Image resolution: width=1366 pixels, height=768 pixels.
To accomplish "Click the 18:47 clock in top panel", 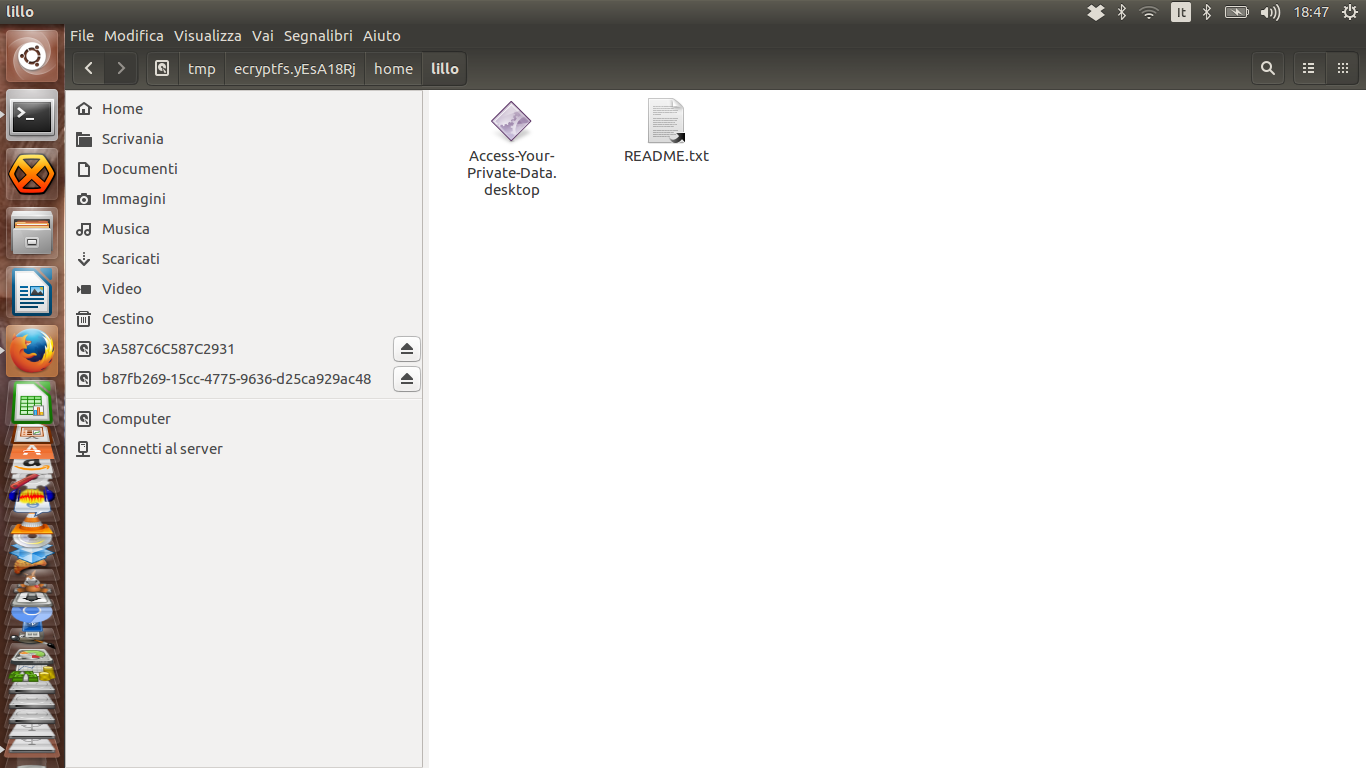I will [x=1311, y=12].
